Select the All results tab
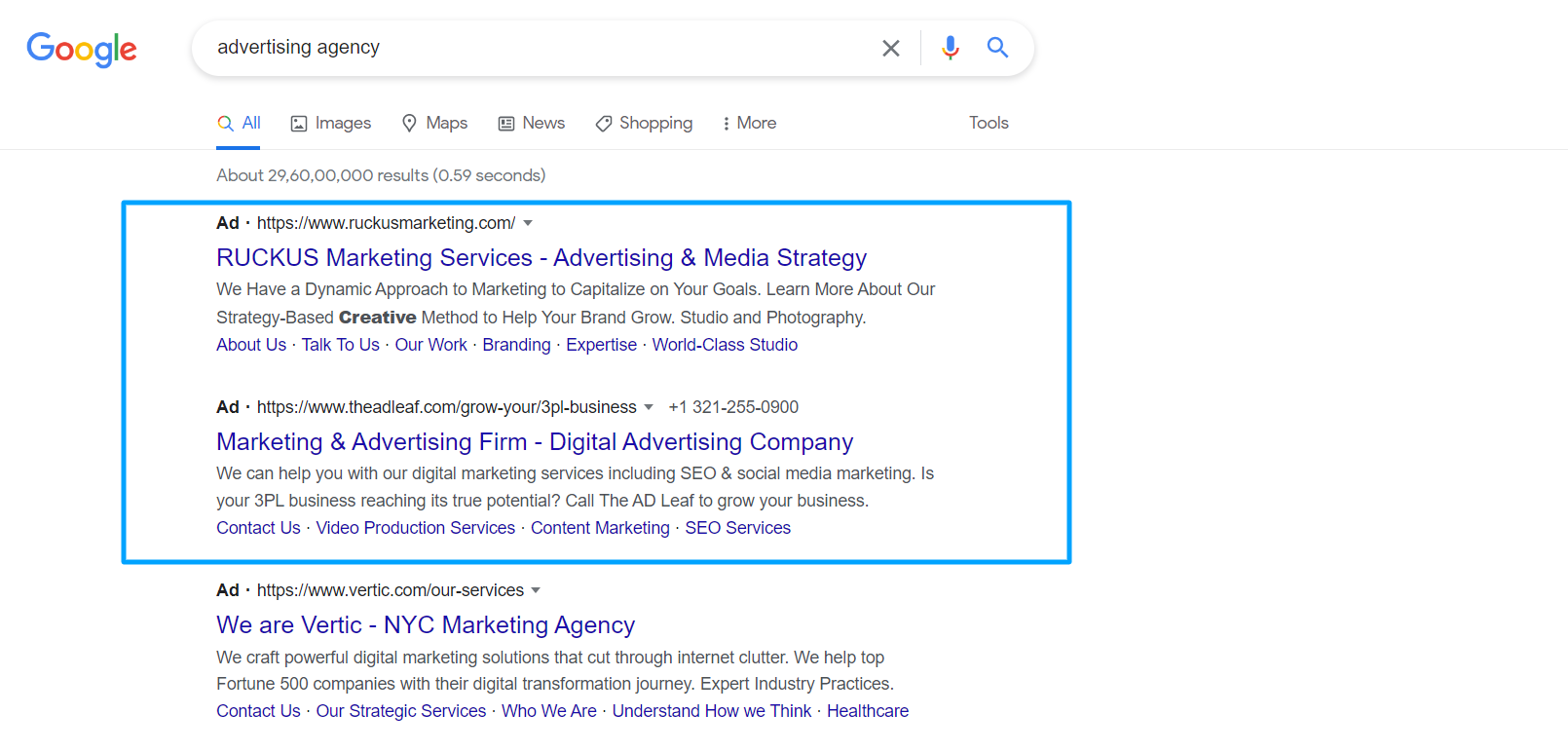The image size is (1568, 752). [239, 123]
